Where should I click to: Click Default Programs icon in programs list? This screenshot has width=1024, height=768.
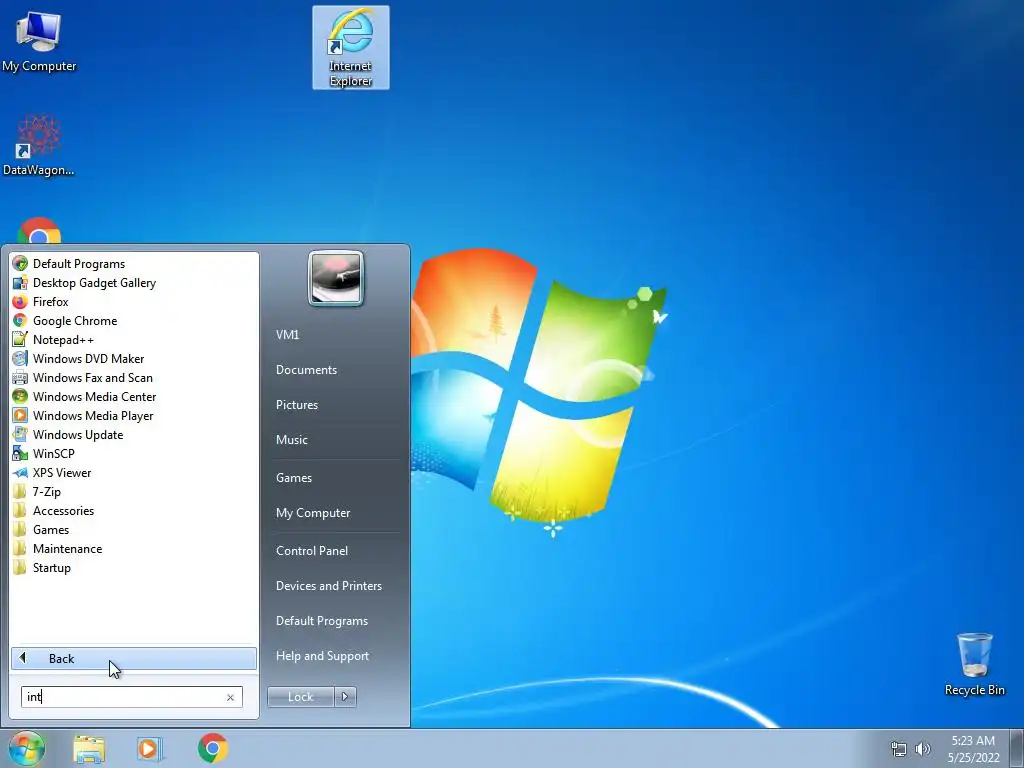pos(20,264)
